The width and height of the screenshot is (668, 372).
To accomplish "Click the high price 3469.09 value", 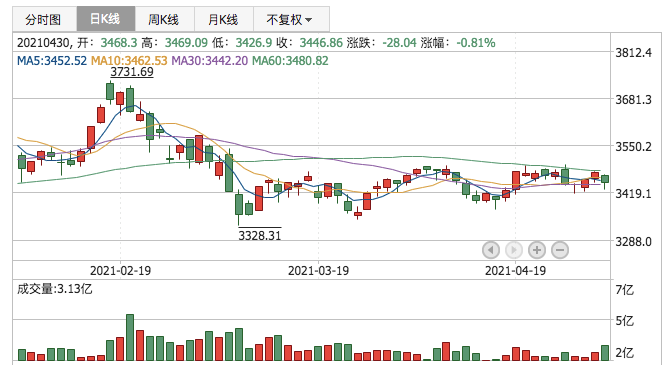I will (186, 43).
